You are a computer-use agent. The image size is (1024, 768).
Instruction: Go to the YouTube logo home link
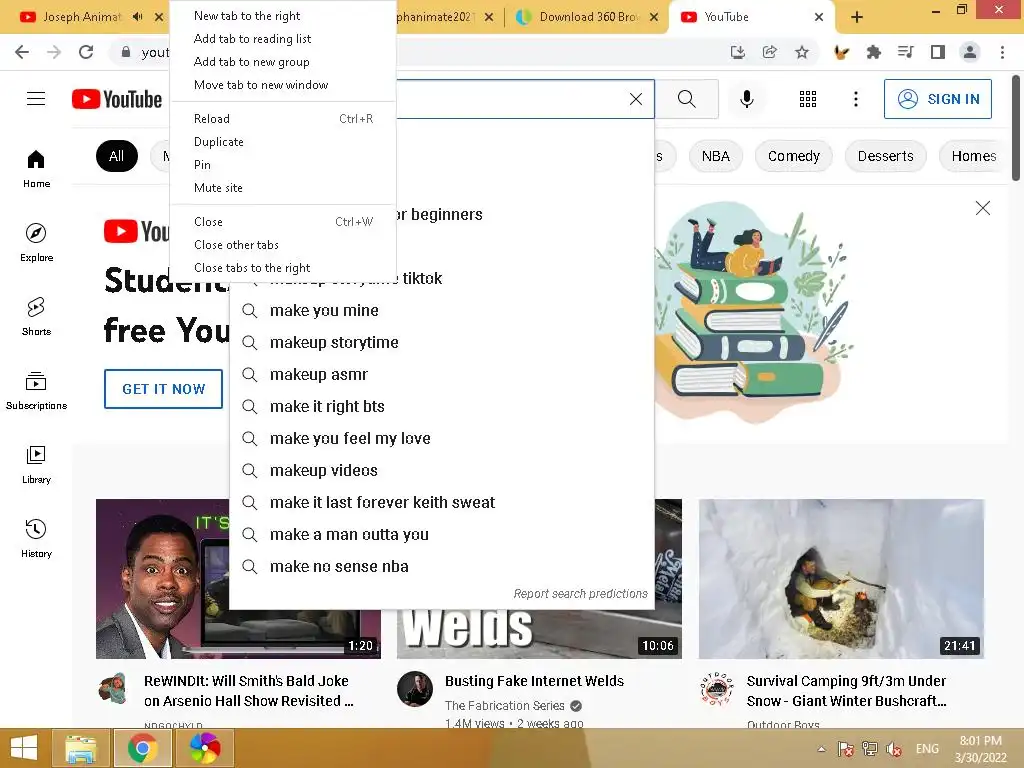(x=117, y=99)
